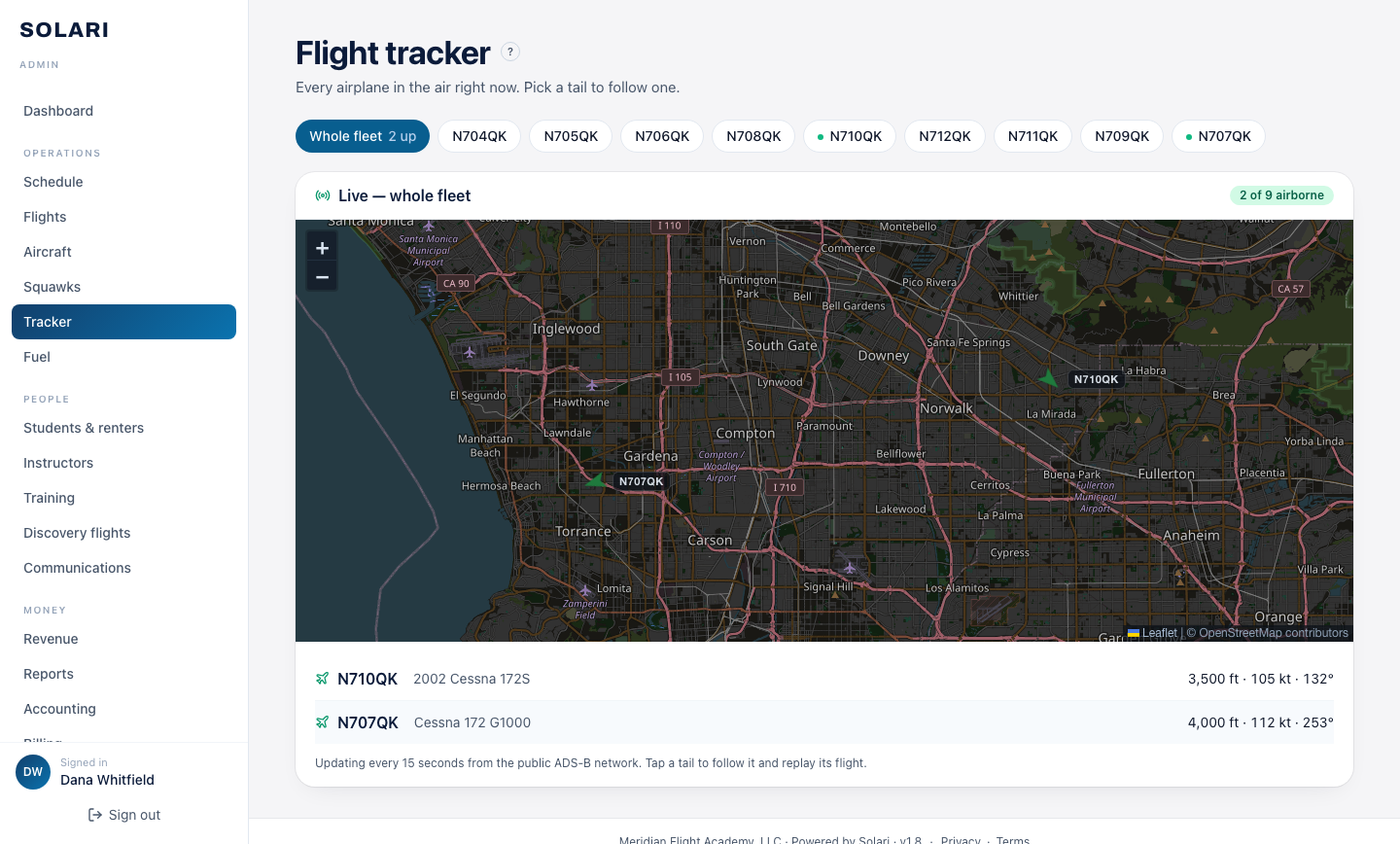Click the Santa Monica Municipal Airport icon

pyautogui.click(x=428, y=226)
